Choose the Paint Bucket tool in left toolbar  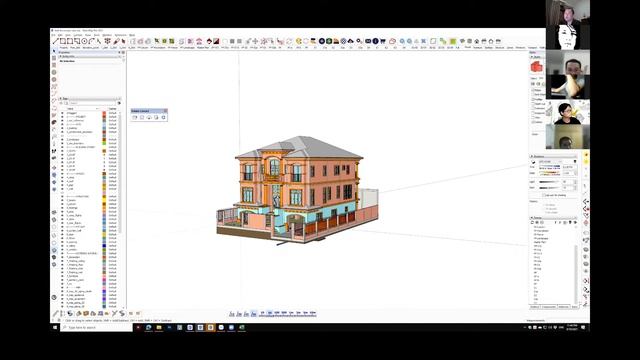tap(54, 122)
